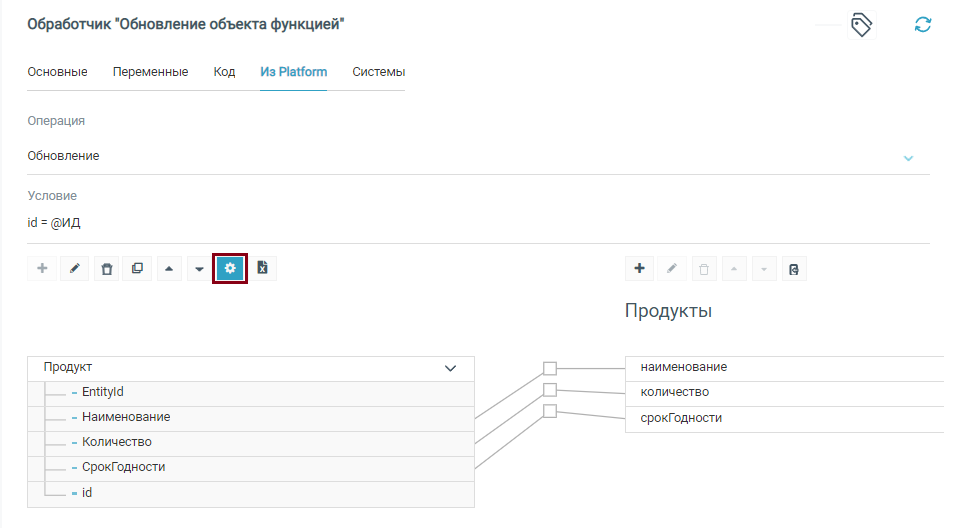This screenshot has width=954, height=528.
Task: Open the highlighted gear settings button
Action: 230,268
